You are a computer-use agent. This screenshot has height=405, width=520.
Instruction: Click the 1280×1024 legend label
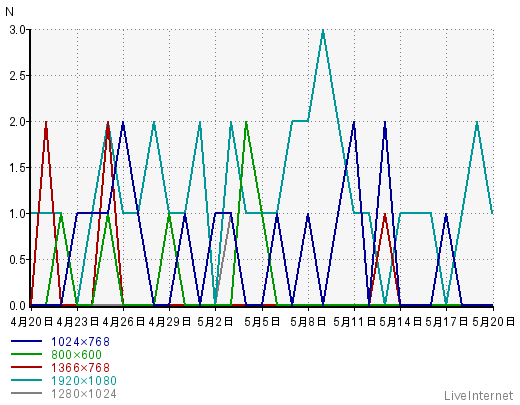[x=84, y=394]
